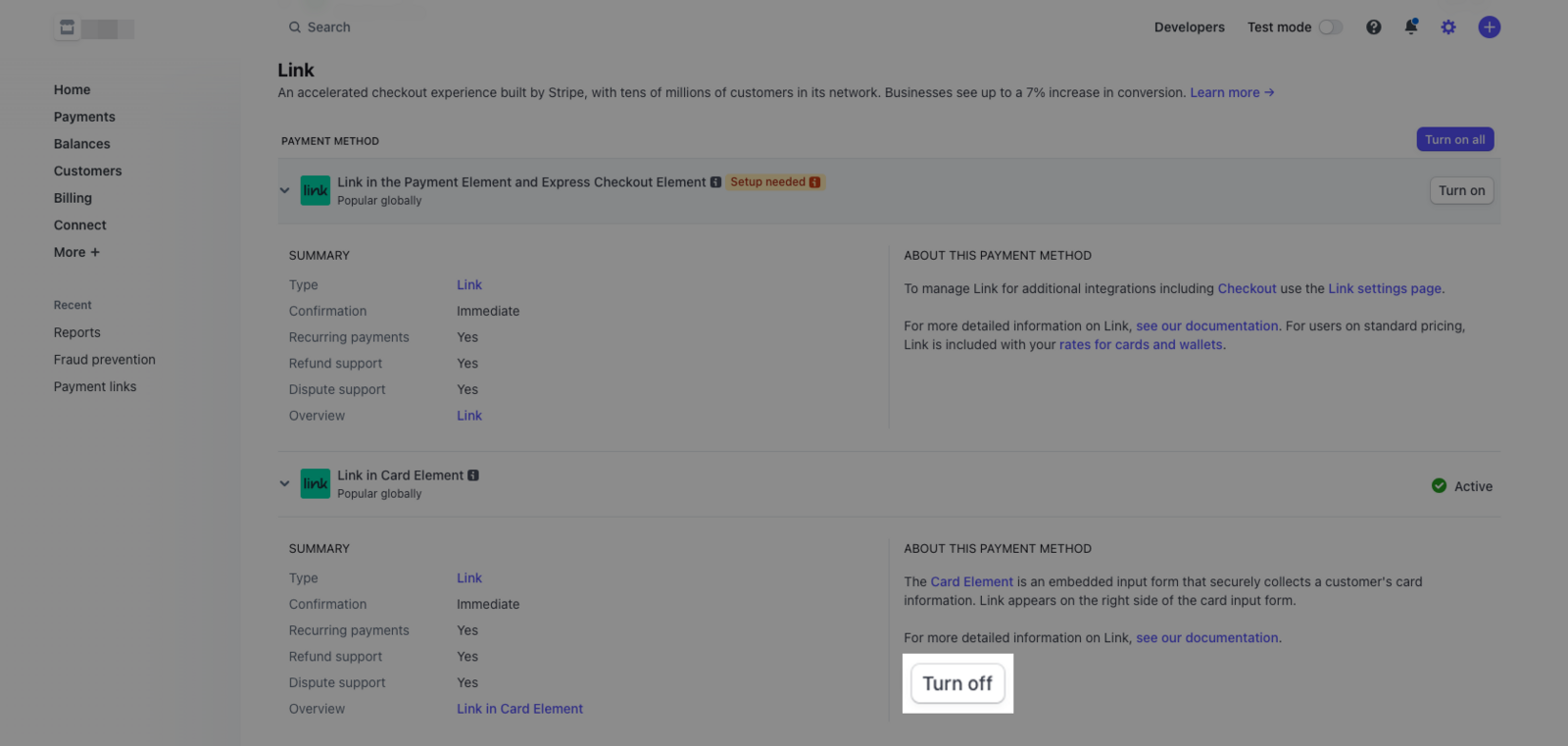Screen dimensions: 1568x746
Task: Click the Link logo for Payment Element
Action: coord(316,190)
